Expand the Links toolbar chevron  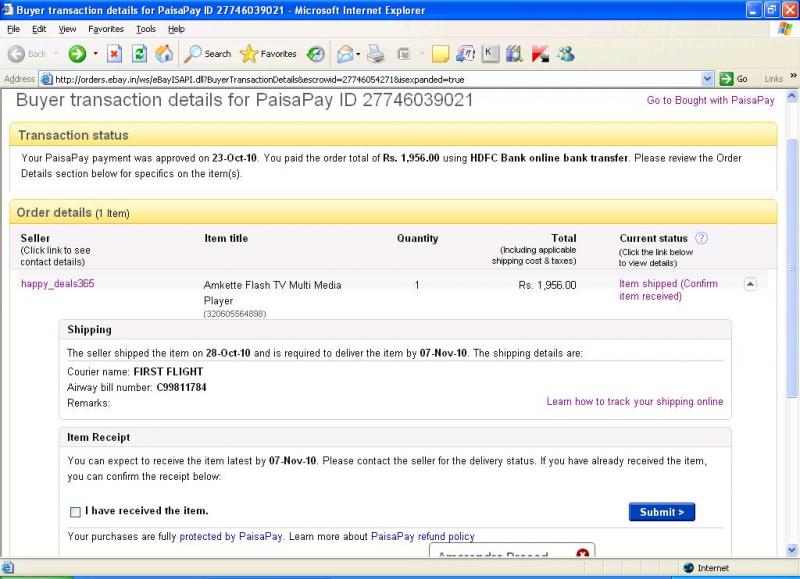click(x=793, y=77)
